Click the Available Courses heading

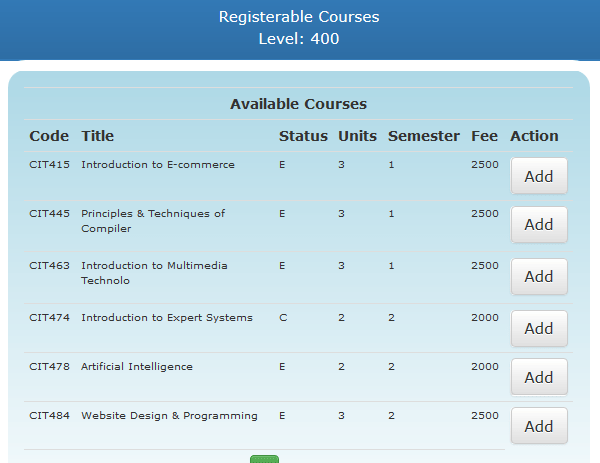click(298, 104)
